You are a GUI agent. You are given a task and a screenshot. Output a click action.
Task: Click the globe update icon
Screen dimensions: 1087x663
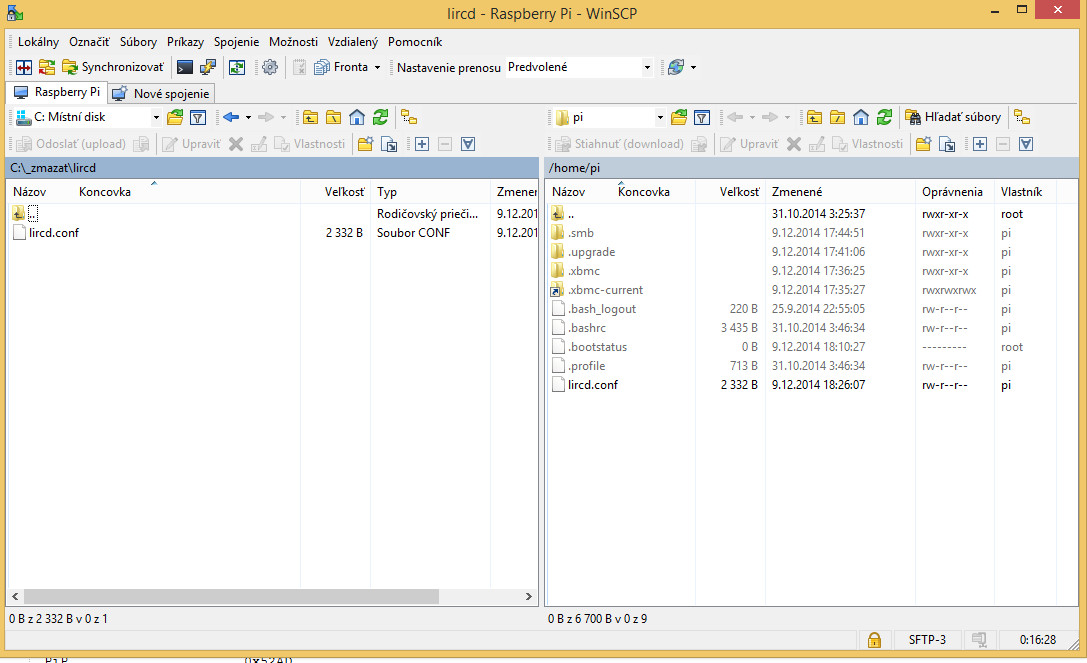coord(676,67)
